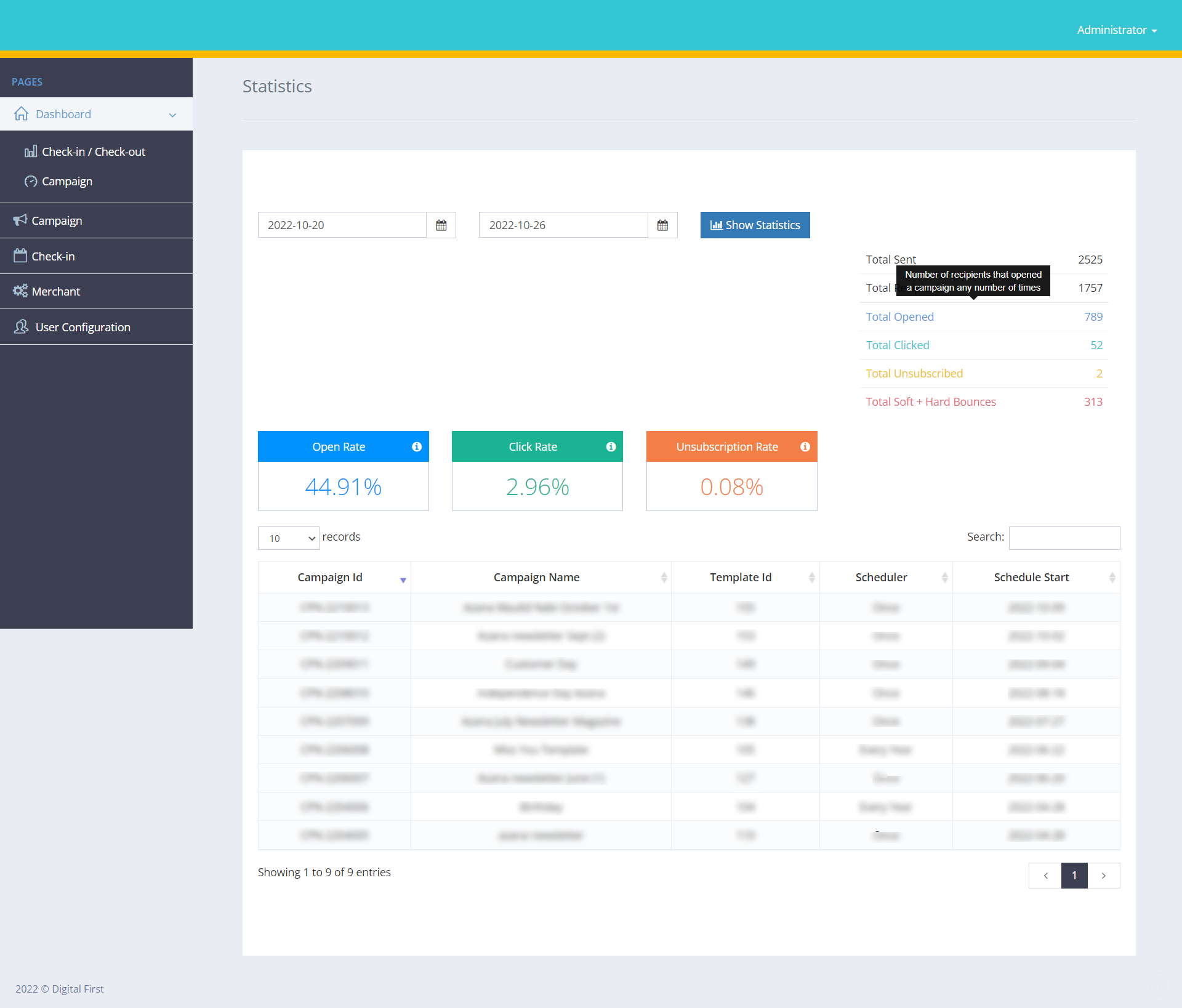Open Check-in / Check-out submenu item
Screen dimensions: 1182x1008
(93, 151)
